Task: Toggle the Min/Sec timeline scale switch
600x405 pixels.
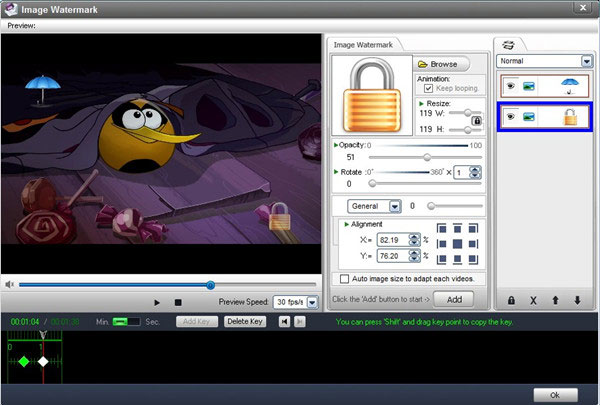Action: tap(126, 322)
